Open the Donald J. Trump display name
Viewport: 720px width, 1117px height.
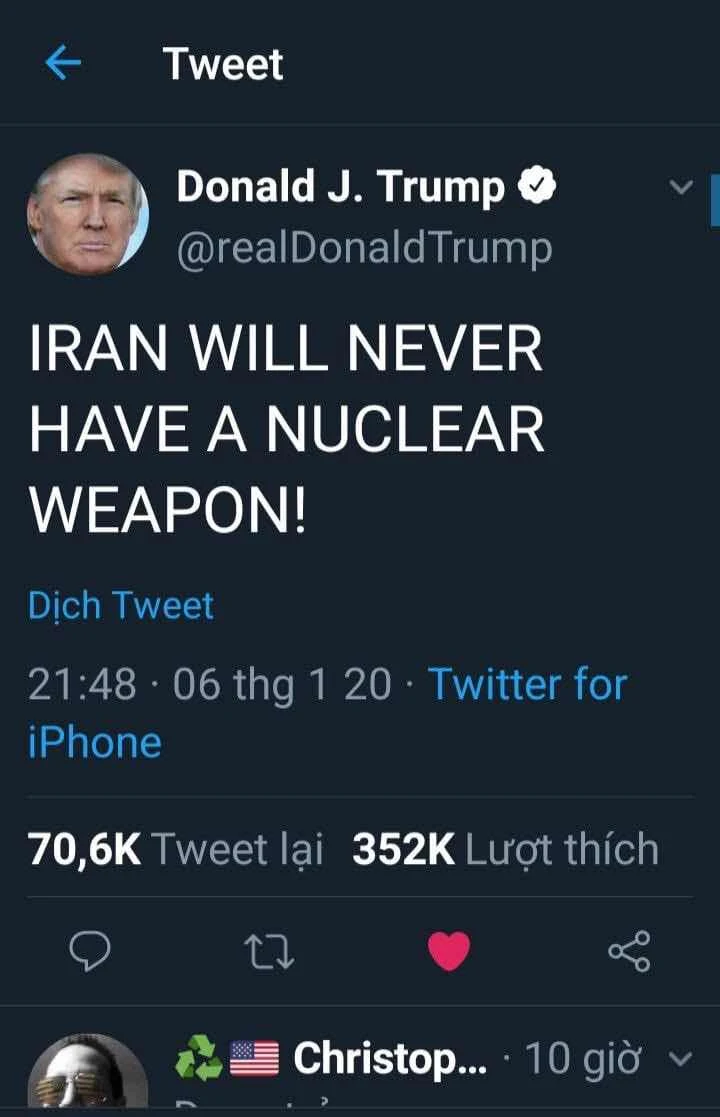[x=340, y=187]
